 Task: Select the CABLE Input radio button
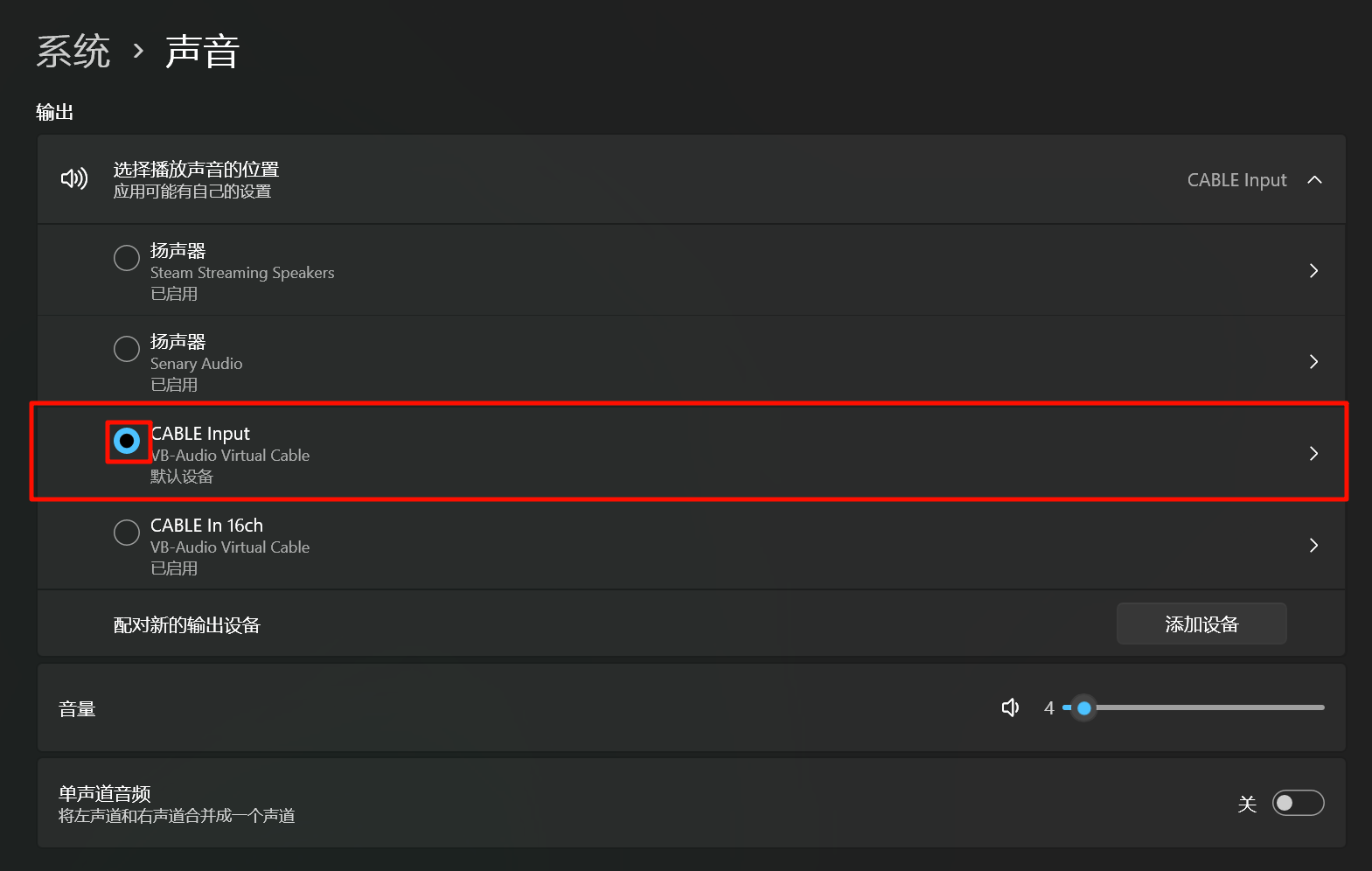(x=127, y=441)
